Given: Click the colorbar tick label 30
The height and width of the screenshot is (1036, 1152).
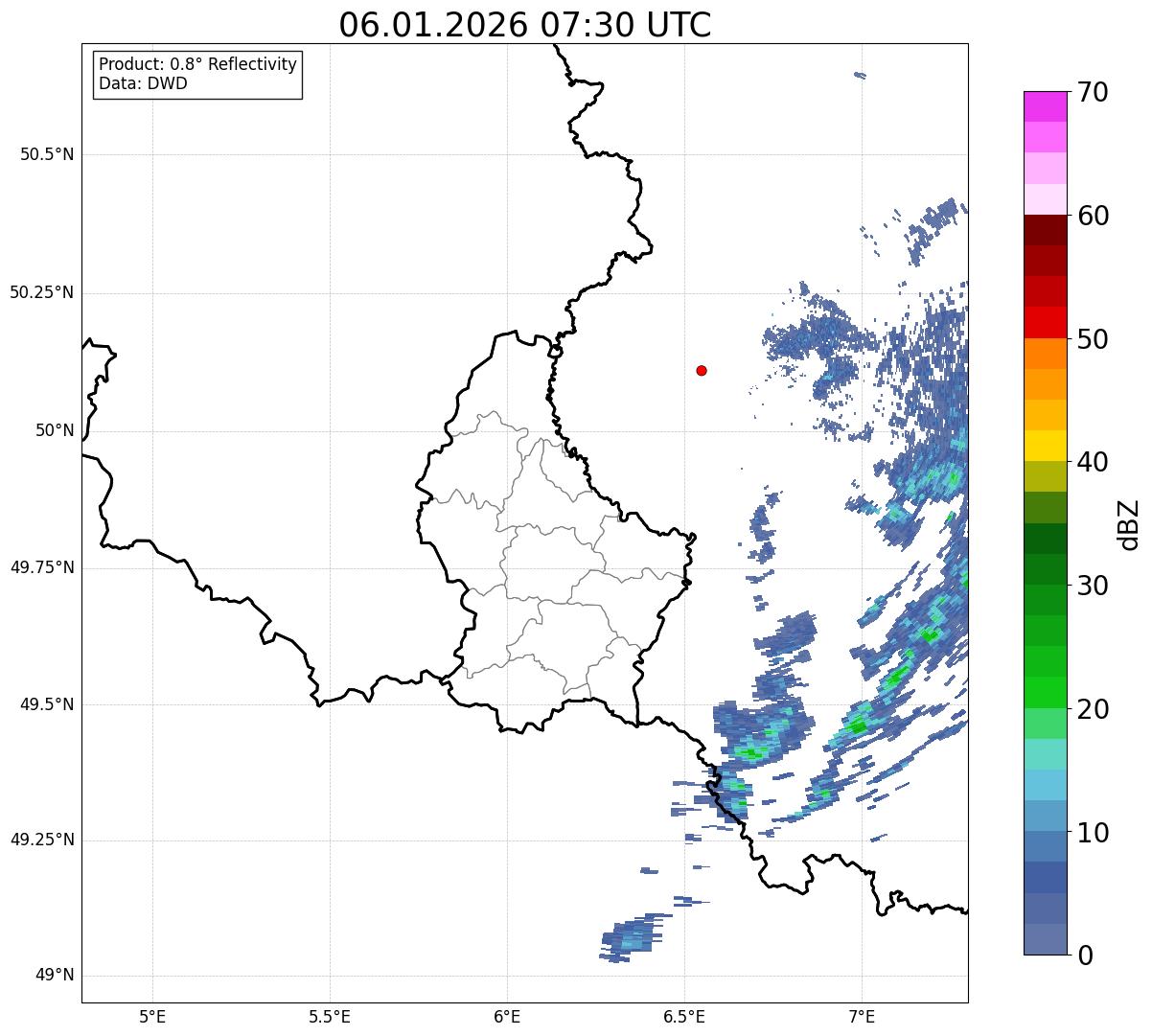Looking at the screenshot, I should click(x=1093, y=586).
